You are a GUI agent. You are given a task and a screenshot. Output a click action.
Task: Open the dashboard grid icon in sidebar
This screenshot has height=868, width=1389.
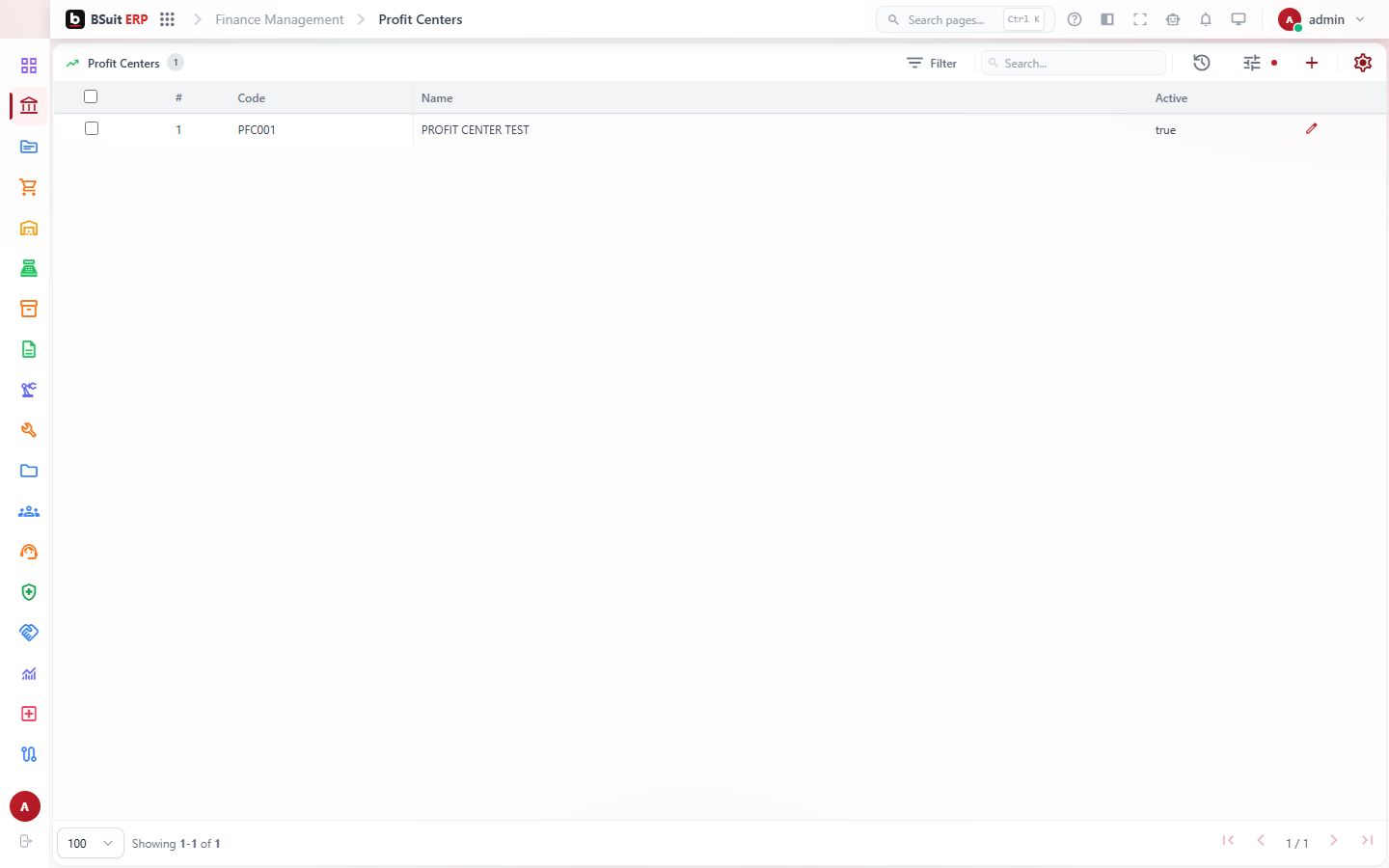(x=29, y=66)
